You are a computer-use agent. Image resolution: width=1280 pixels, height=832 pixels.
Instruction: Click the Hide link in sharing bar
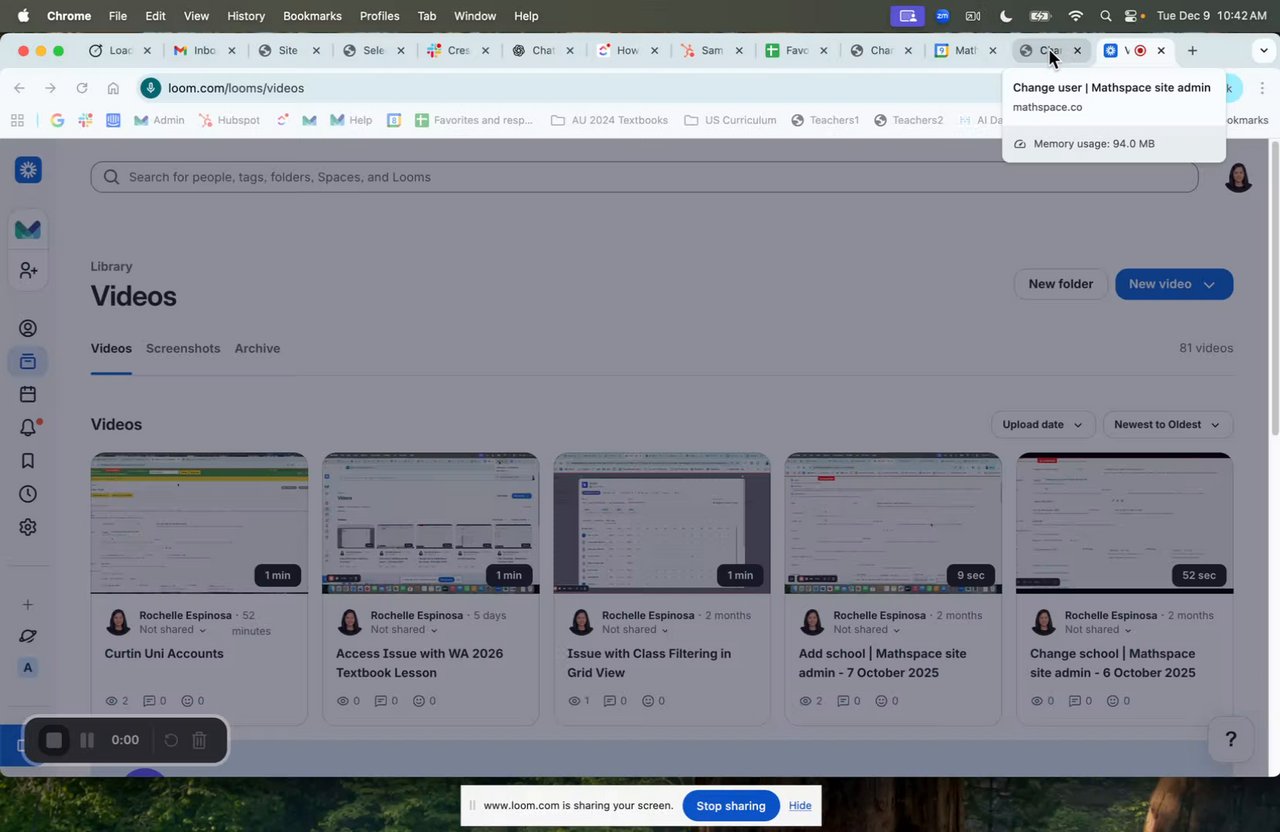pos(800,806)
